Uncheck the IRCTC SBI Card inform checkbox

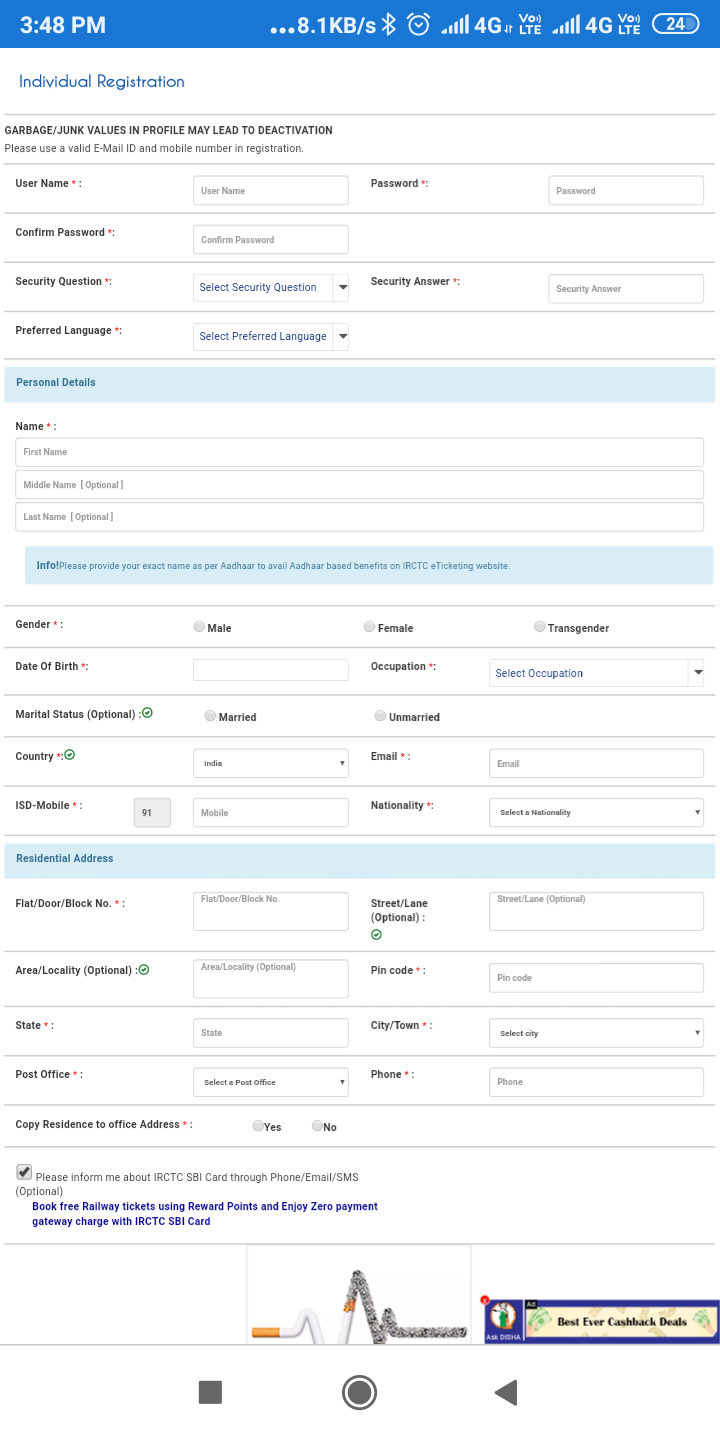24,1172
